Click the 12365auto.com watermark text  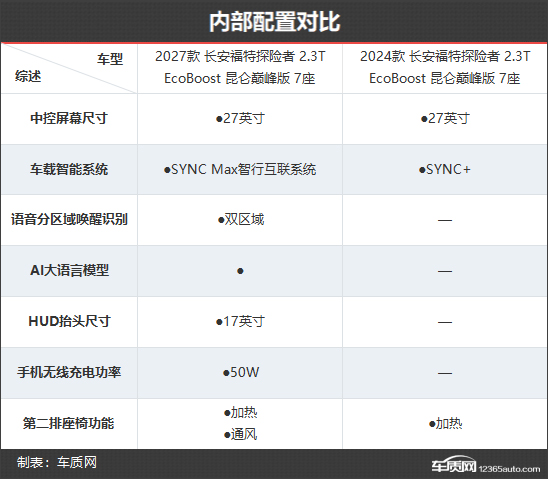click(x=510, y=469)
